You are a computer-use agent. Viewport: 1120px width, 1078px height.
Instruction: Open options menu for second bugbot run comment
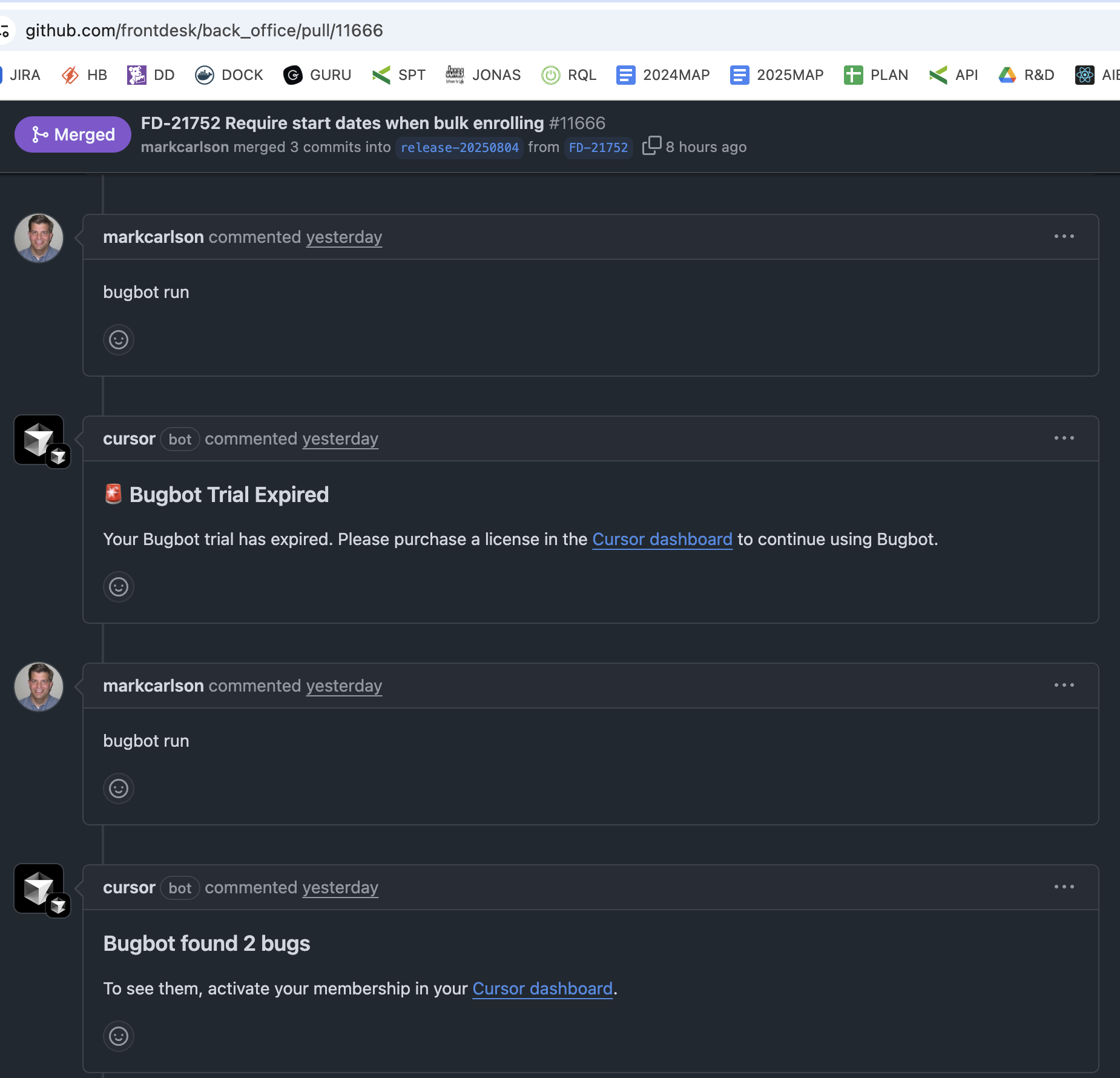click(x=1064, y=685)
